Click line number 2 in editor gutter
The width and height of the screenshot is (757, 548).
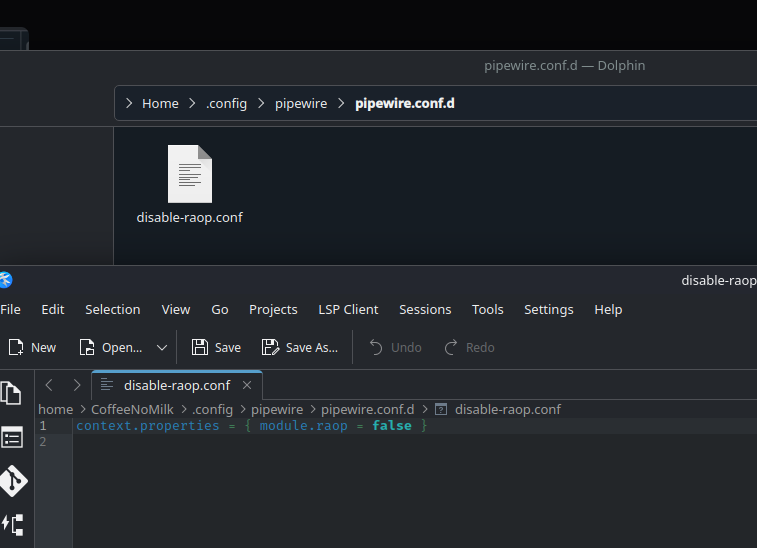click(x=43, y=442)
